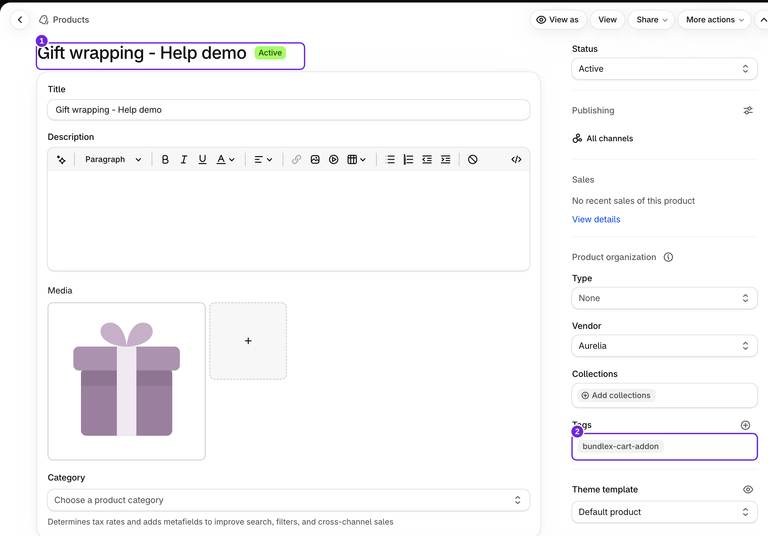The width and height of the screenshot is (768, 536).
Task: Toggle the HTML code view
Action: pyautogui.click(x=516, y=159)
